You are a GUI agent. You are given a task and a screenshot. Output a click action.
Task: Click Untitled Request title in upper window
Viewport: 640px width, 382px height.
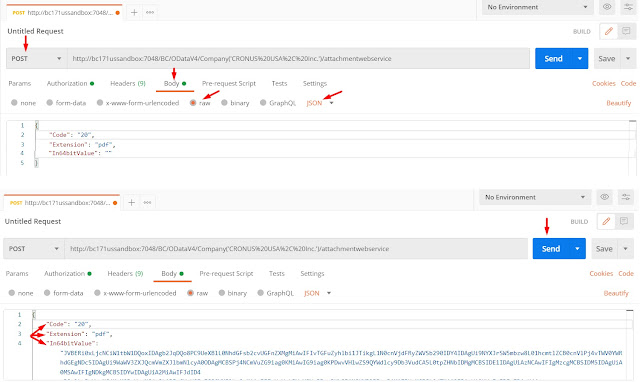[36, 31]
